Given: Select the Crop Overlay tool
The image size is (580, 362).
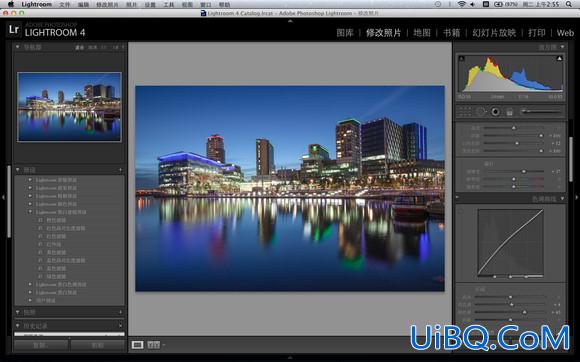Looking at the screenshot, I should (x=465, y=112).
